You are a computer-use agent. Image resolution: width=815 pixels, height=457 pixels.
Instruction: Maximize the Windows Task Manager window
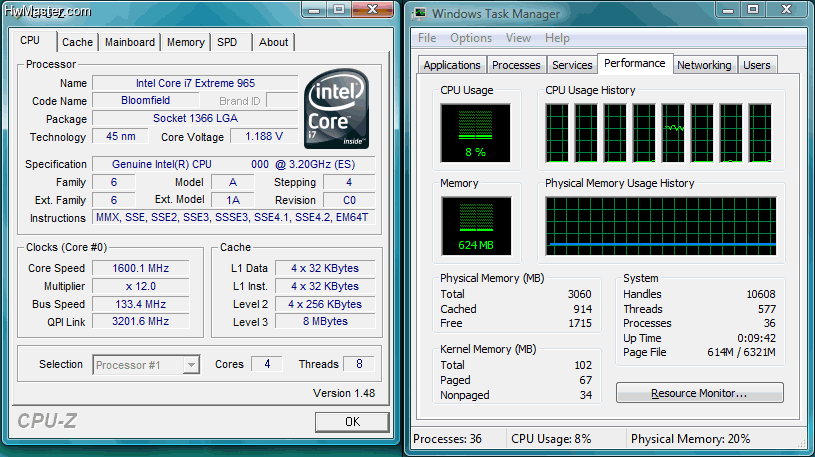tap(753, 10)
